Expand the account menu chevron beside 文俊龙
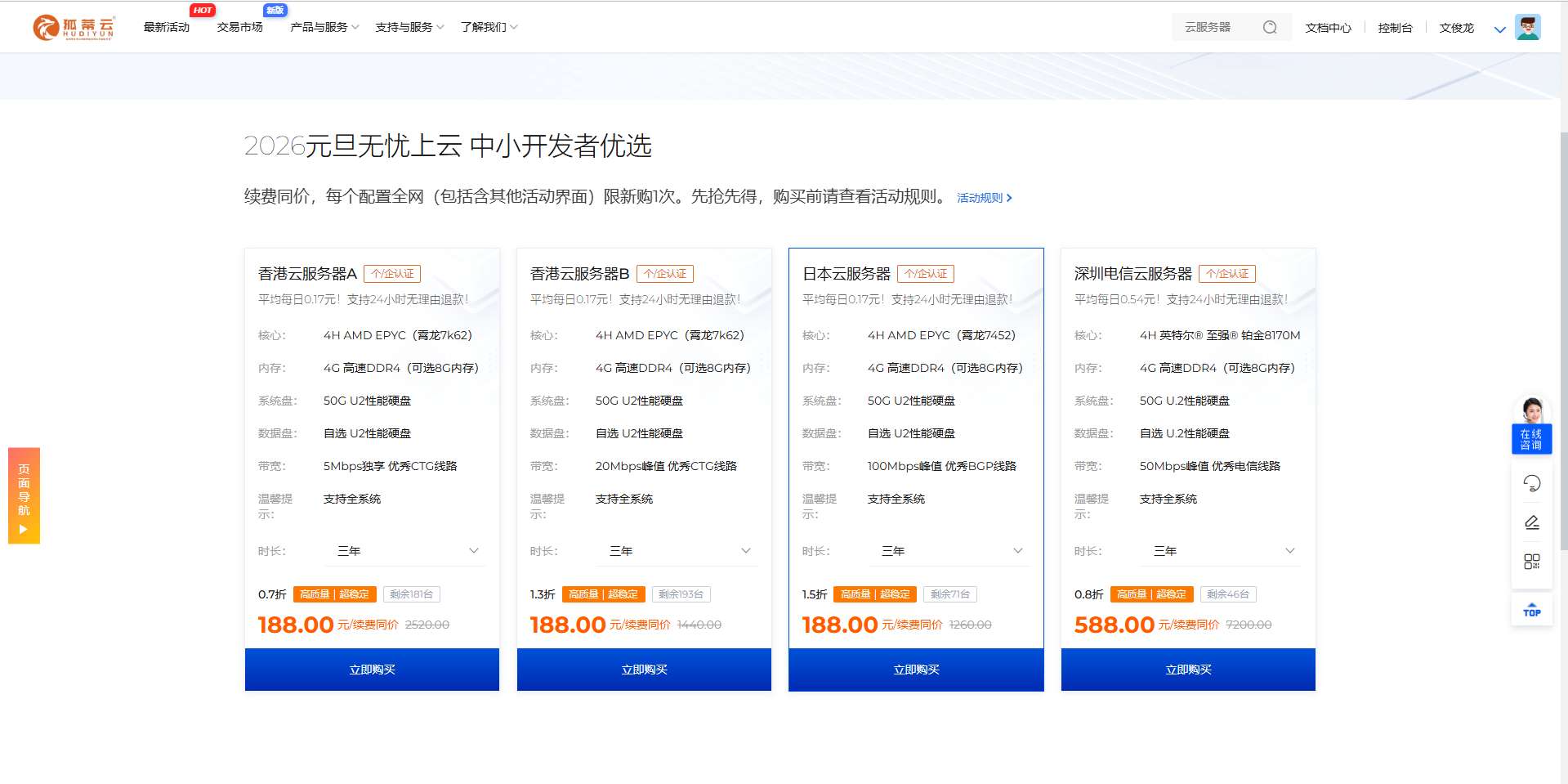The image size is (1568, 784). click(x=1499, y=29)
